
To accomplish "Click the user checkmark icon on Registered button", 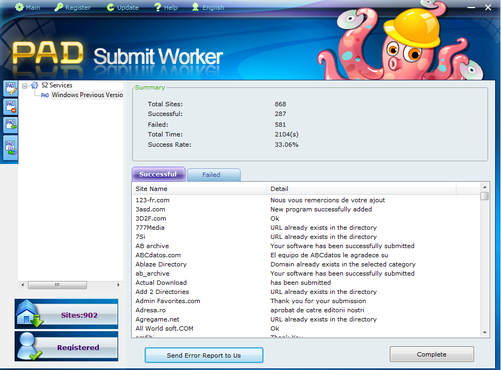I will pyautogui.click(x=29, y=346).
